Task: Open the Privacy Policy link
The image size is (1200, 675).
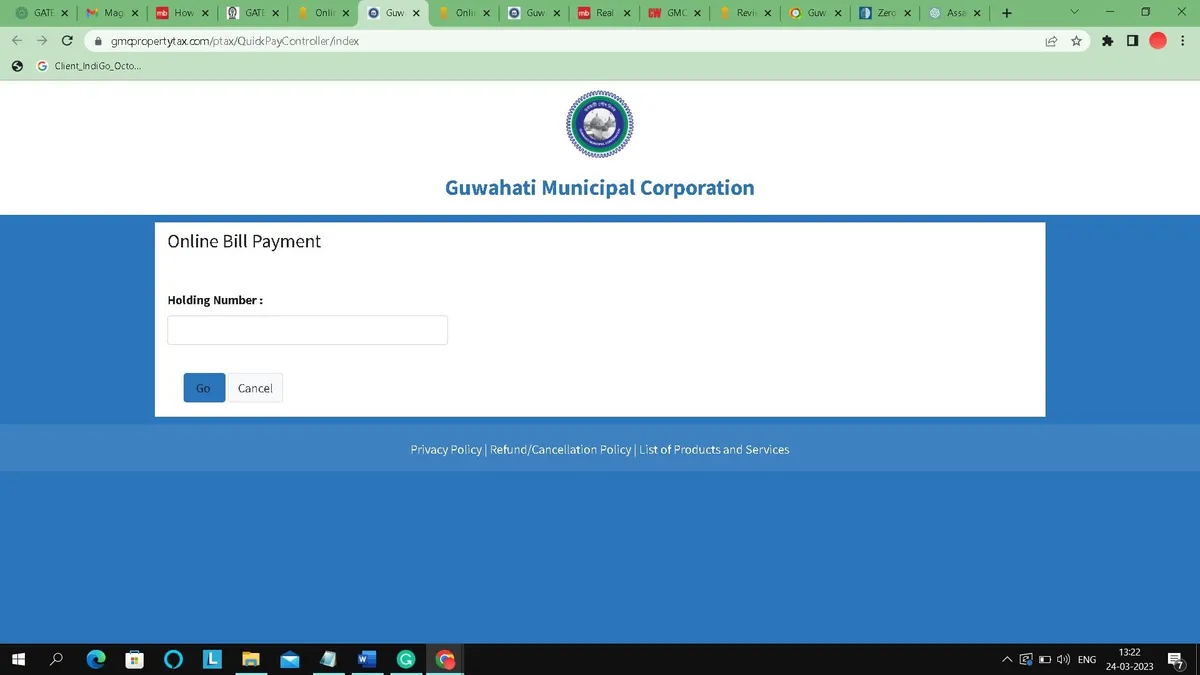Action: [446, 450]
